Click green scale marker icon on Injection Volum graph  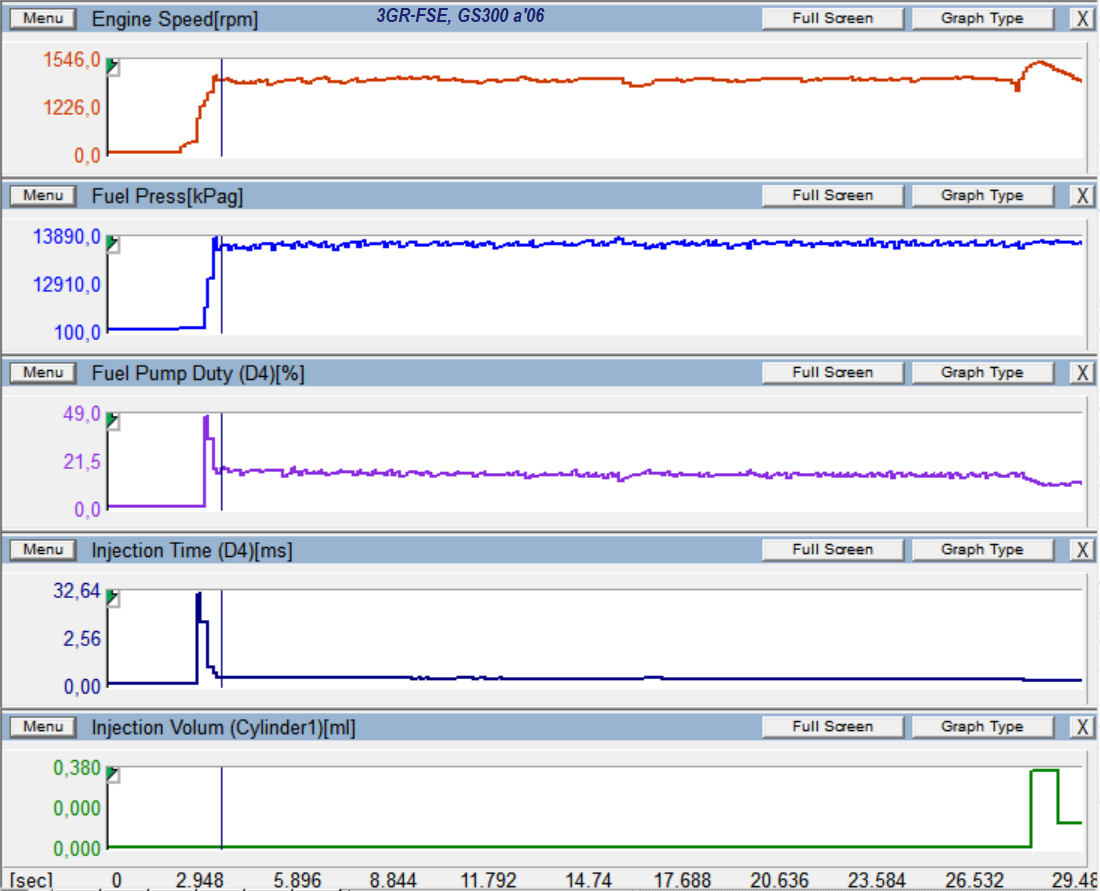click(x=113, y=775)
